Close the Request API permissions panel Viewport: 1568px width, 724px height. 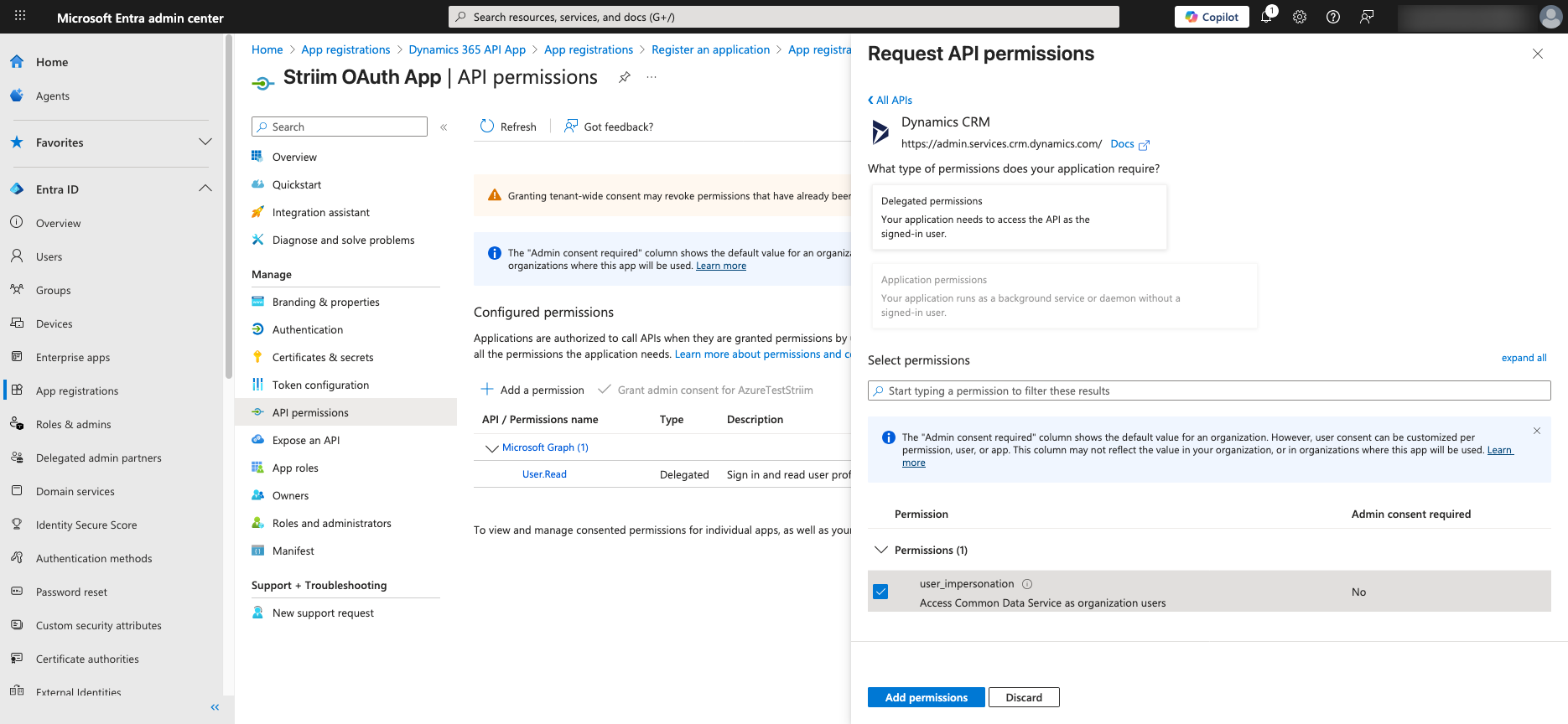point(1538,54)
